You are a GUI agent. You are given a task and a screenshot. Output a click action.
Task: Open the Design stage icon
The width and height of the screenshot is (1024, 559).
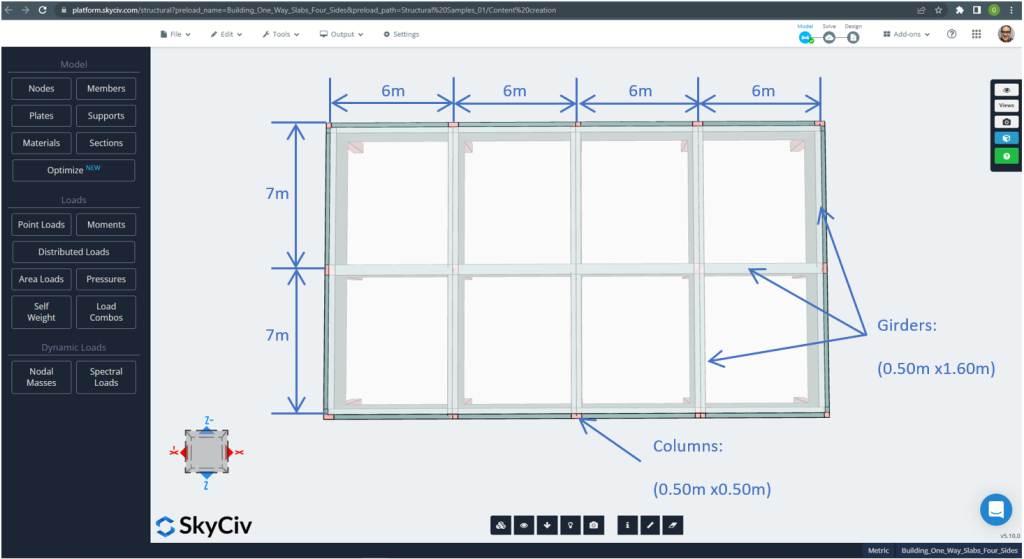pyautogui.click(x=853, y=37)
